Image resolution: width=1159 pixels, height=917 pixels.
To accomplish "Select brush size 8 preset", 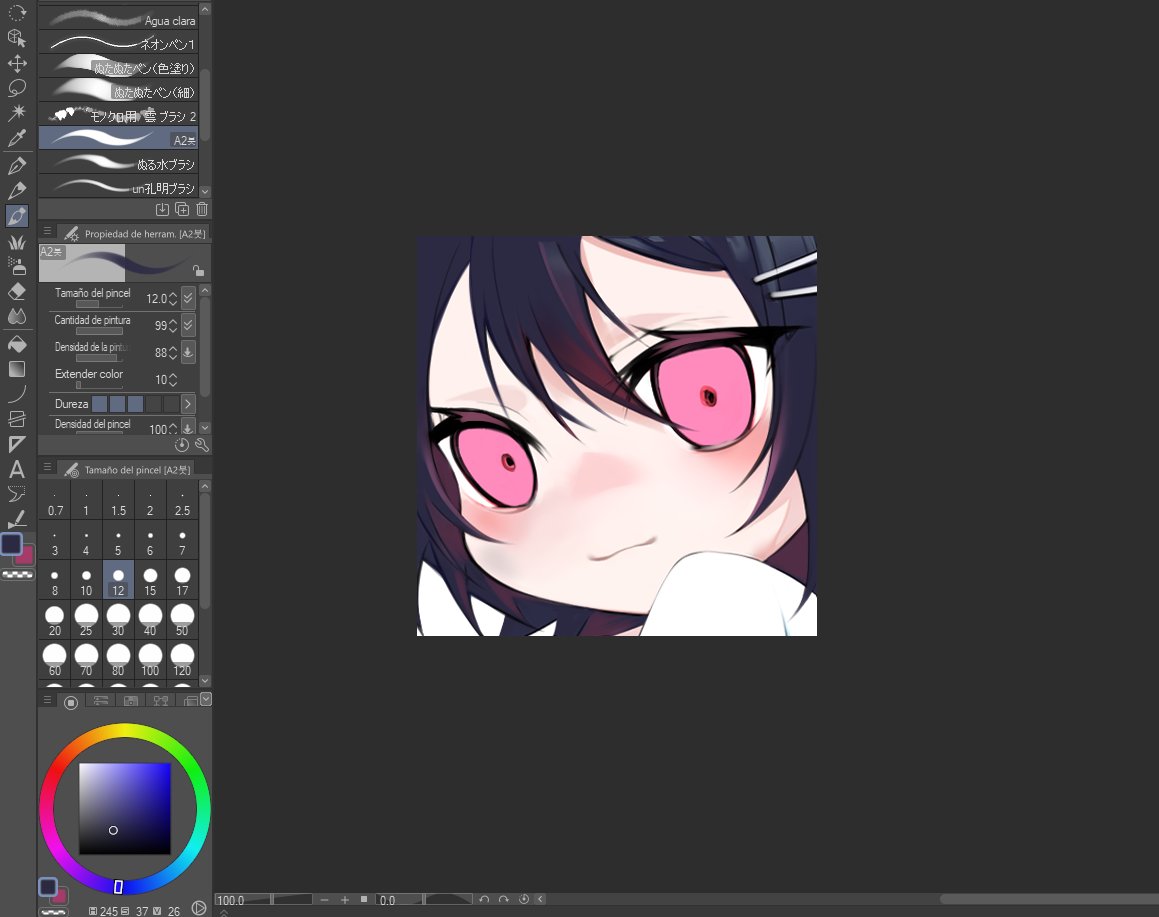I will point(55,580).
